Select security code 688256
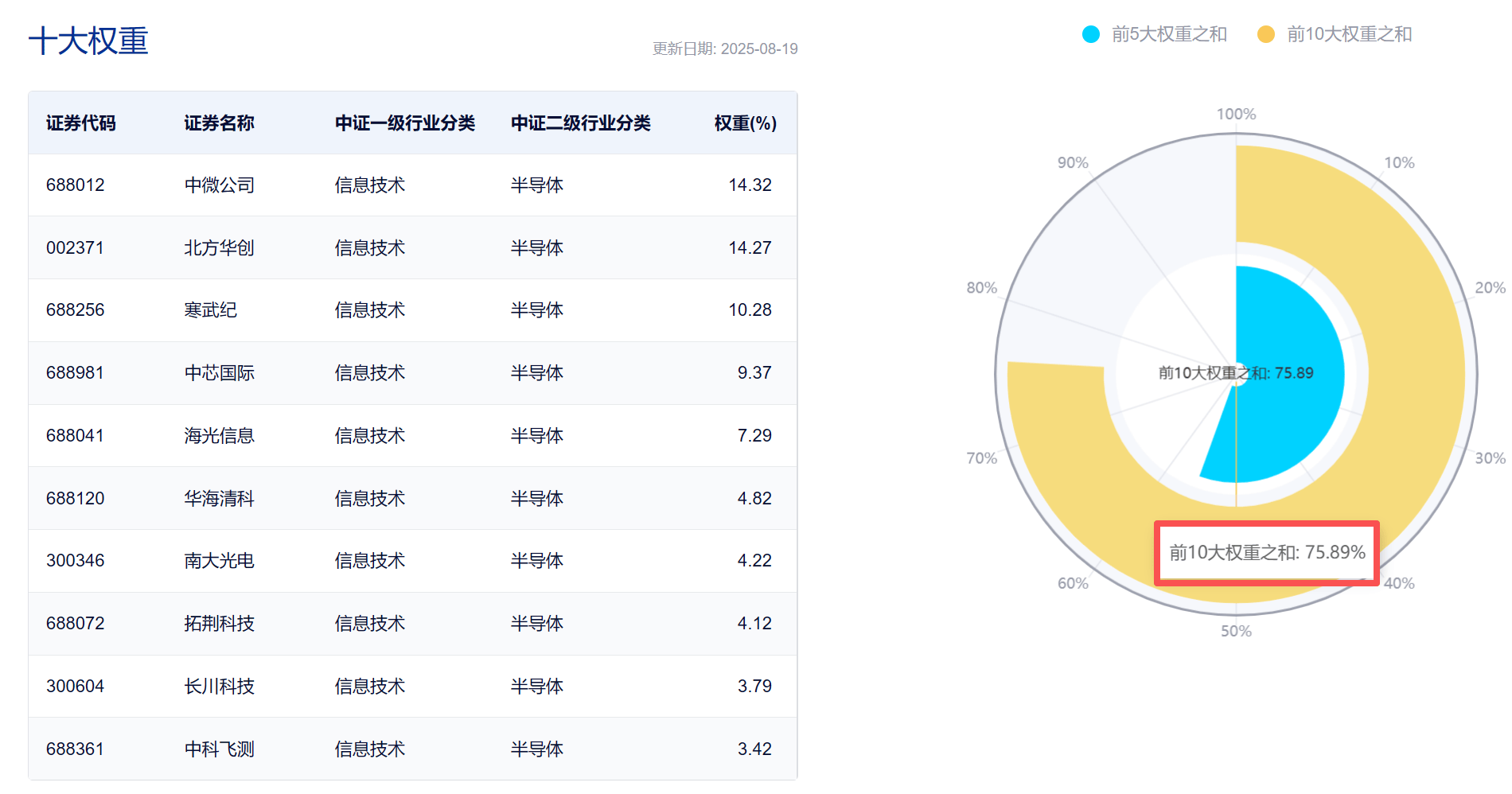 click(76, 310)
